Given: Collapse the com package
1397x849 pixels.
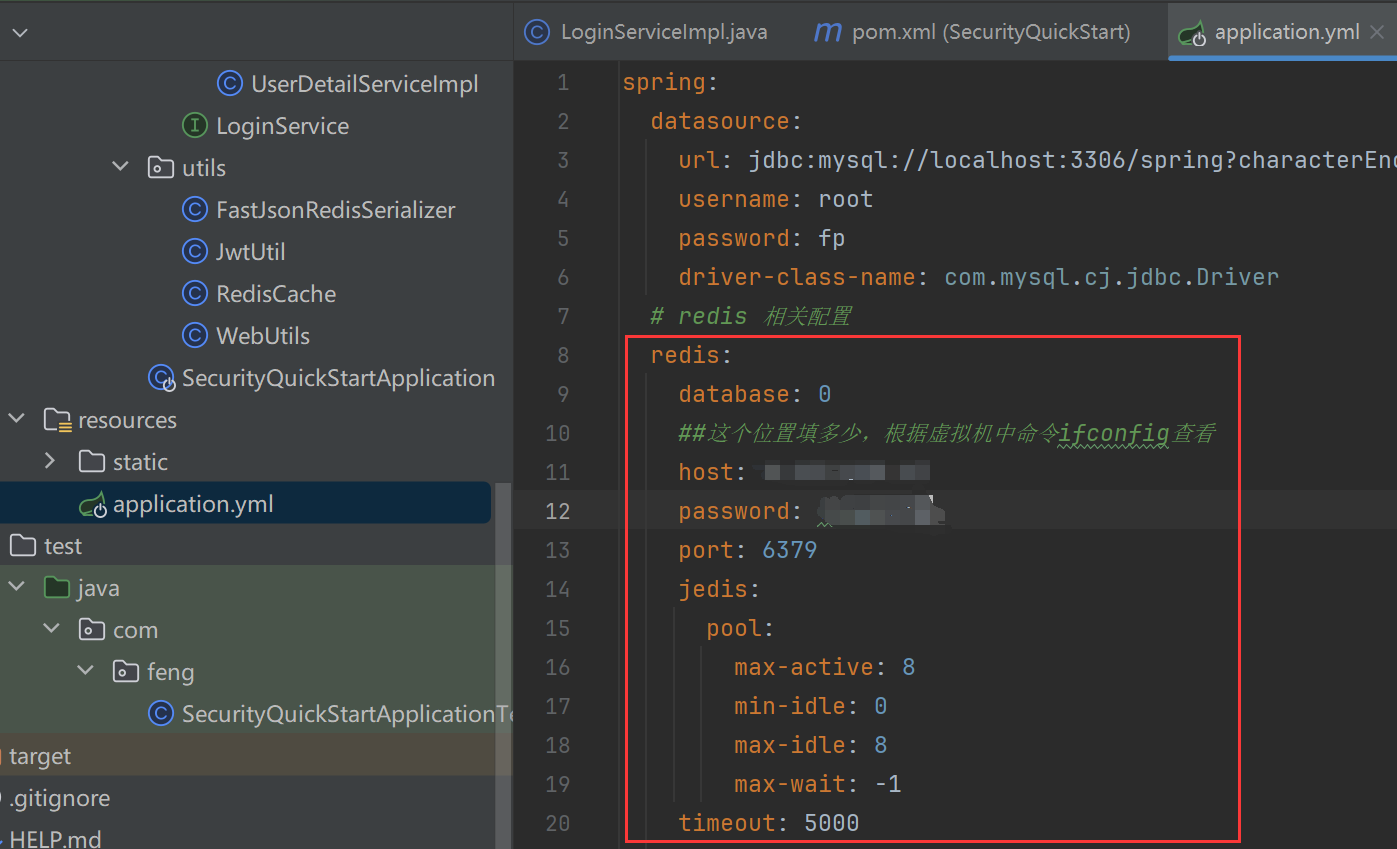Looking at the screenshot, I should pyautogui.click(x=51, y=629).
